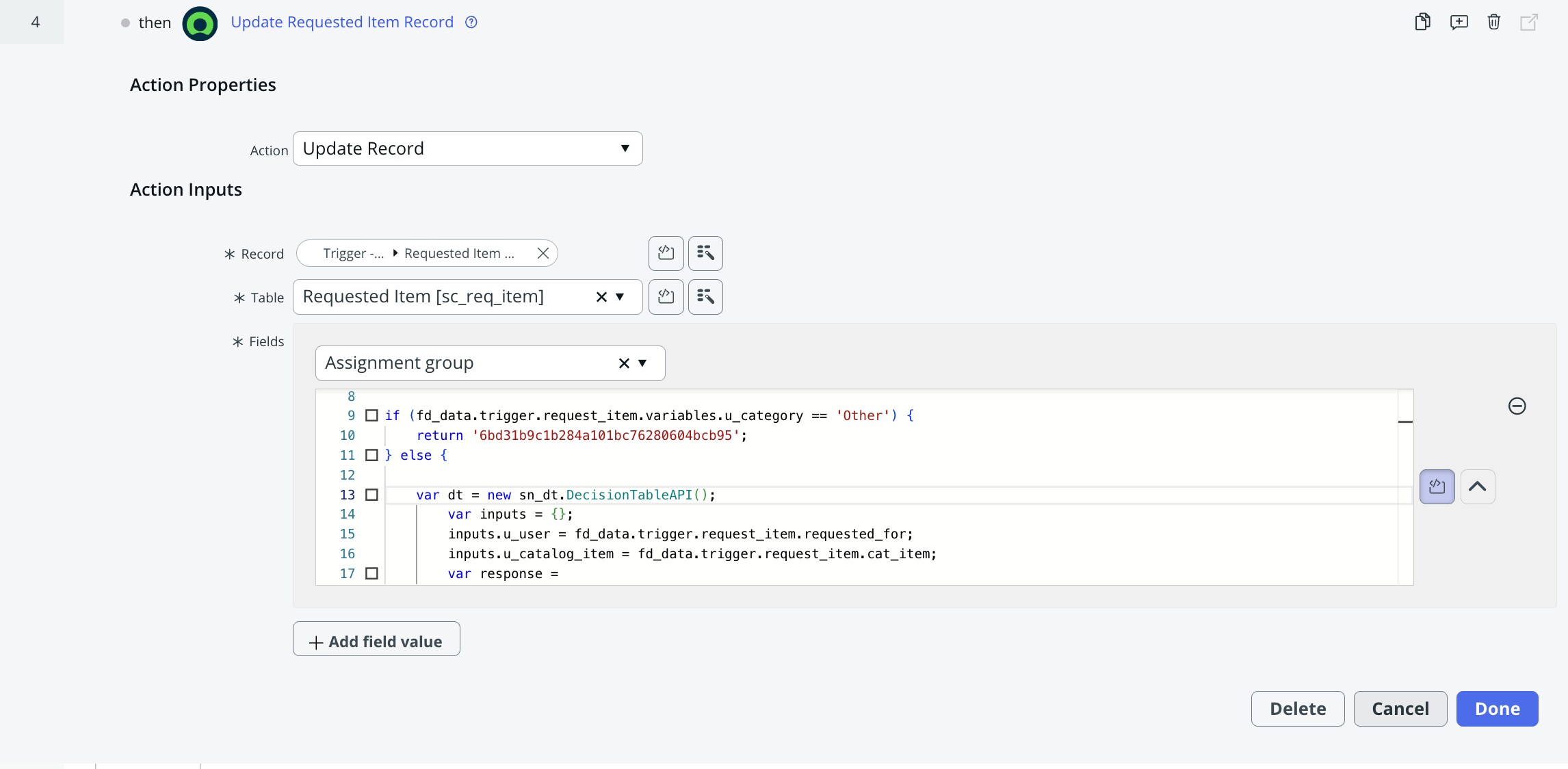This screenshot has height=769, width=1568.
Task: Click the Update Requested Item Record link
Action: click(342, 22)
